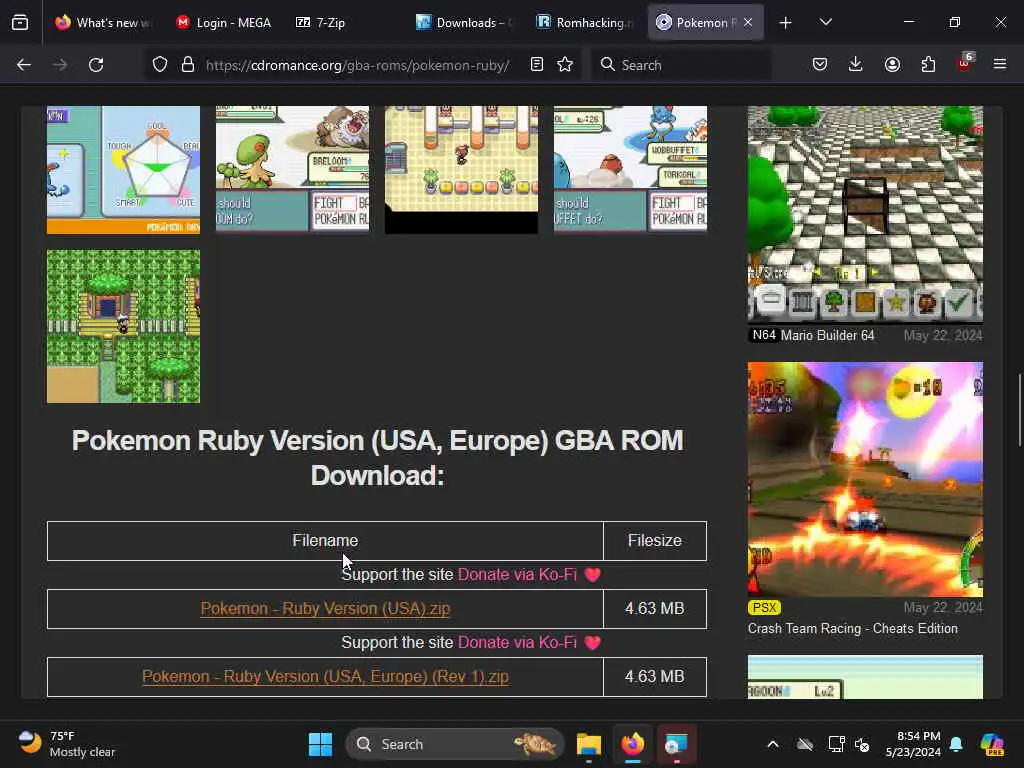This screenshot has width=1024, height=768.
Task: Click the no-sync cloud tray icon
Action: 805,744
